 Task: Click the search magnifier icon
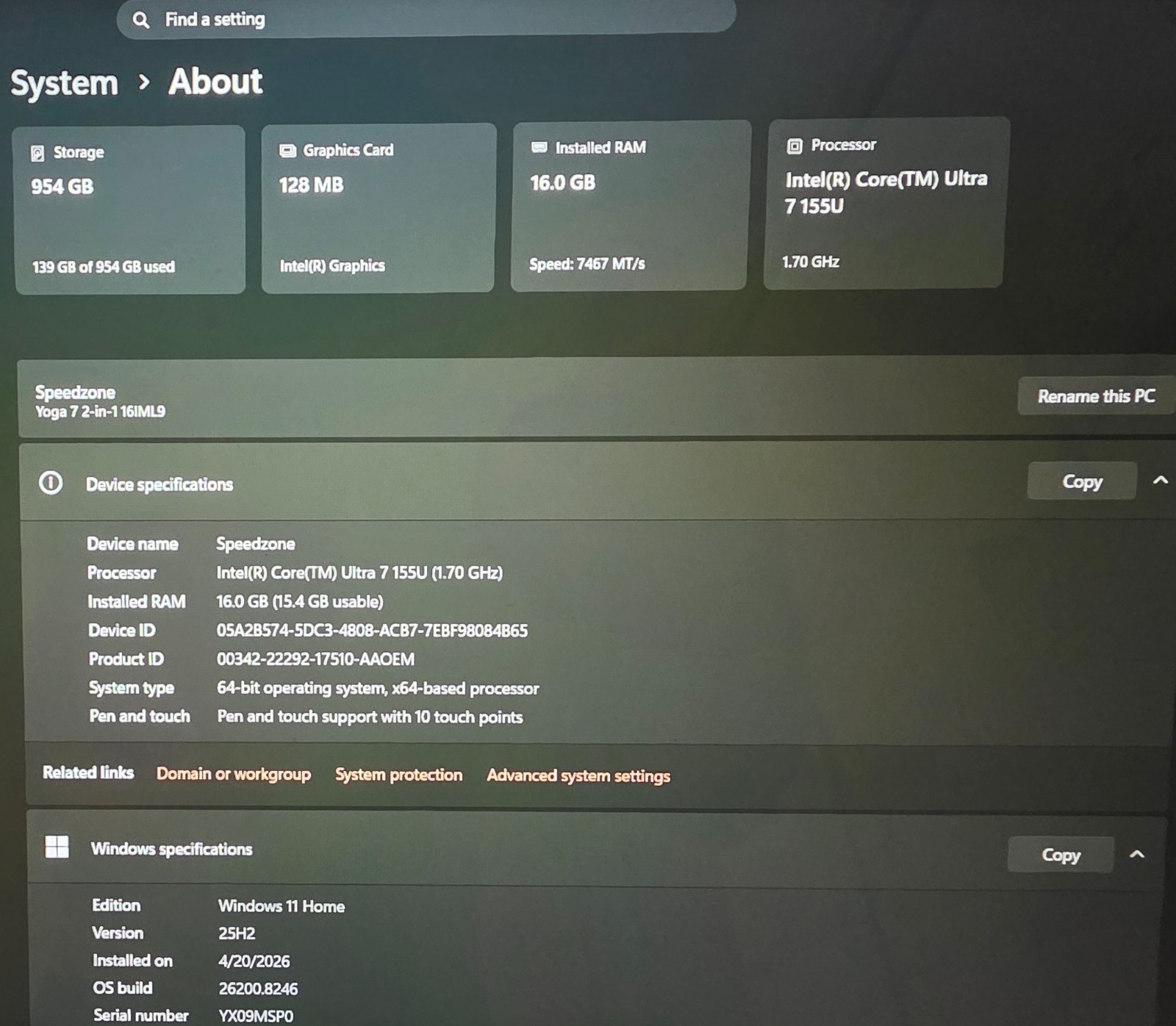point(140,20)
